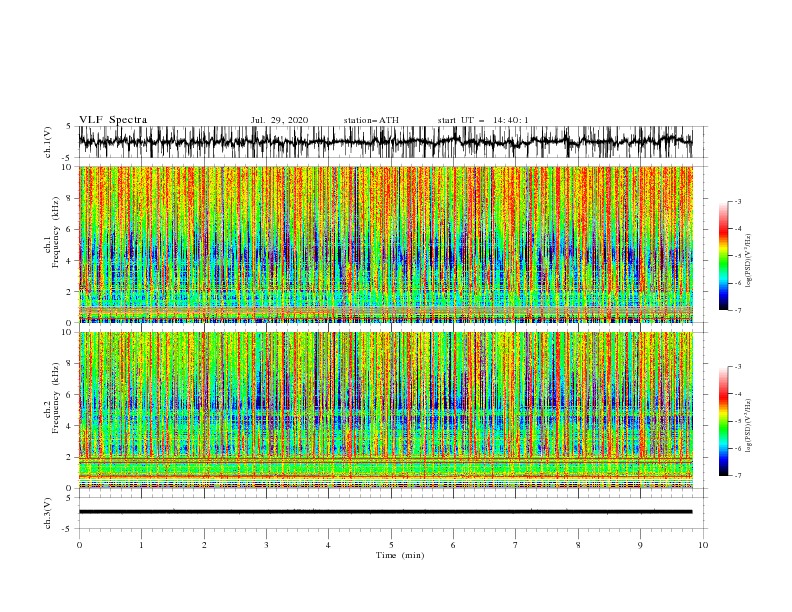Click the ch.1 voltage waveform trace
Image resolution: width=792 pixels, height=612 pixels.
[385, 142]
